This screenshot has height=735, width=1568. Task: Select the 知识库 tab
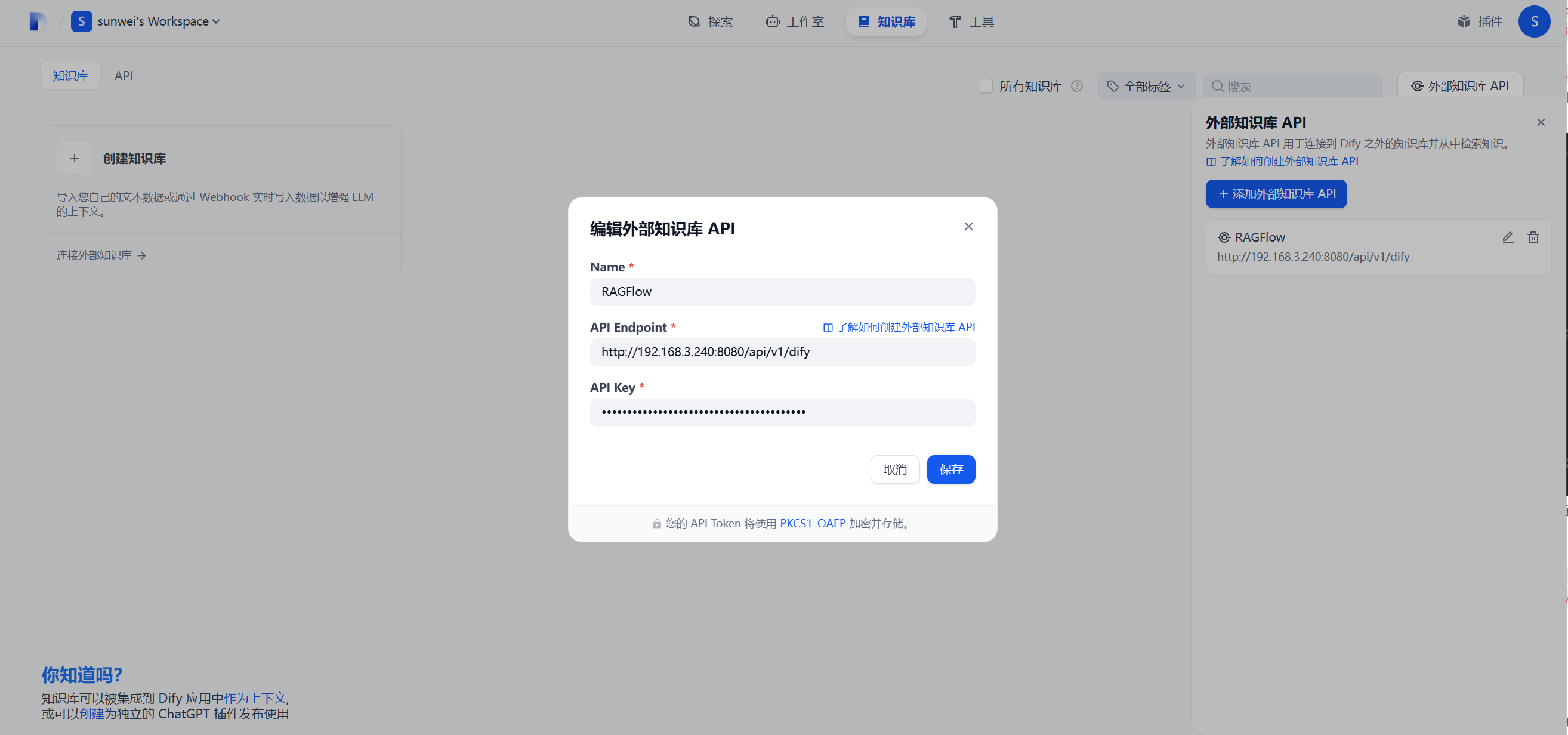click(x=70, y=75)
